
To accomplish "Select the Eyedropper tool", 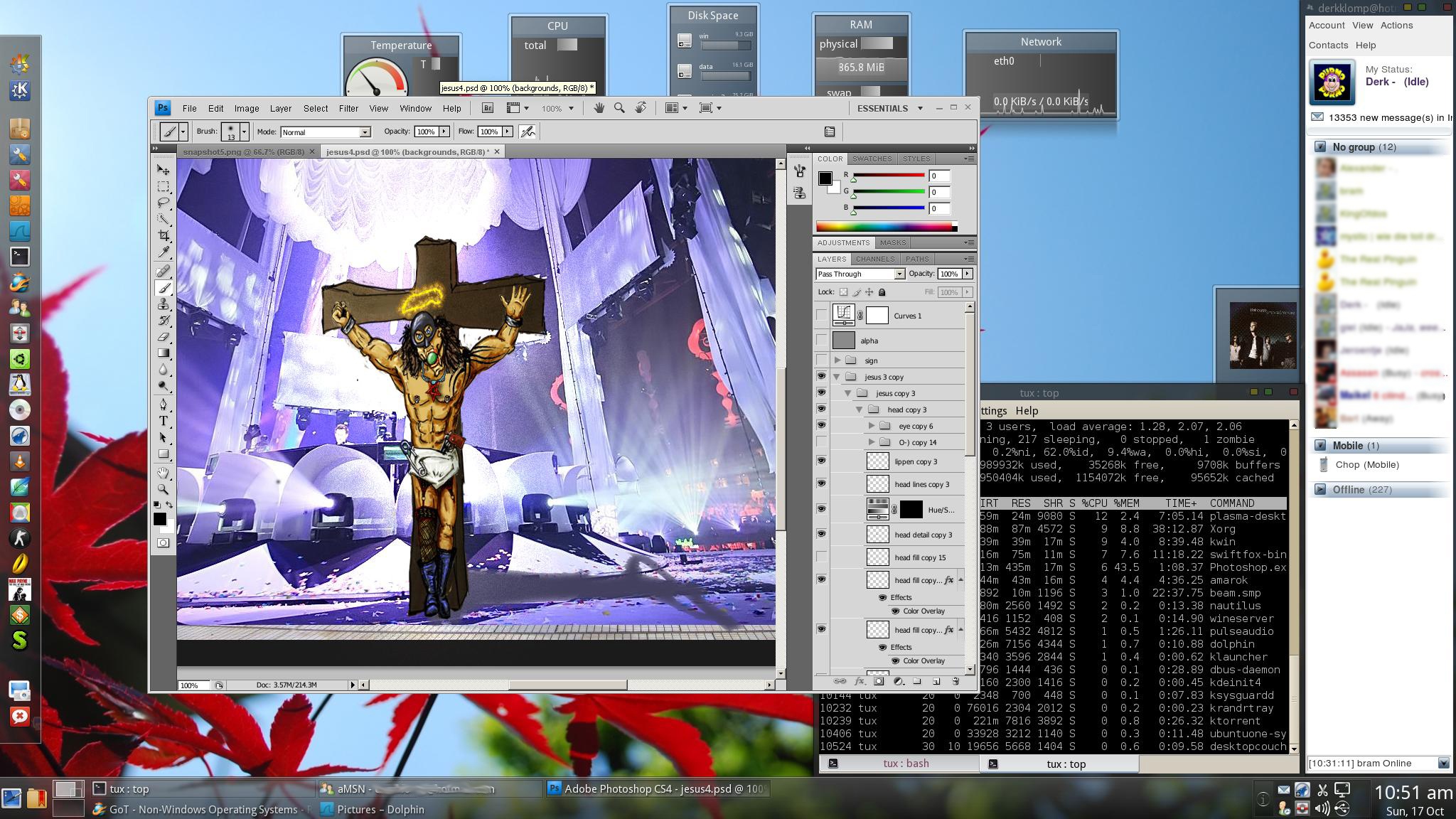I will pos(164,252).
